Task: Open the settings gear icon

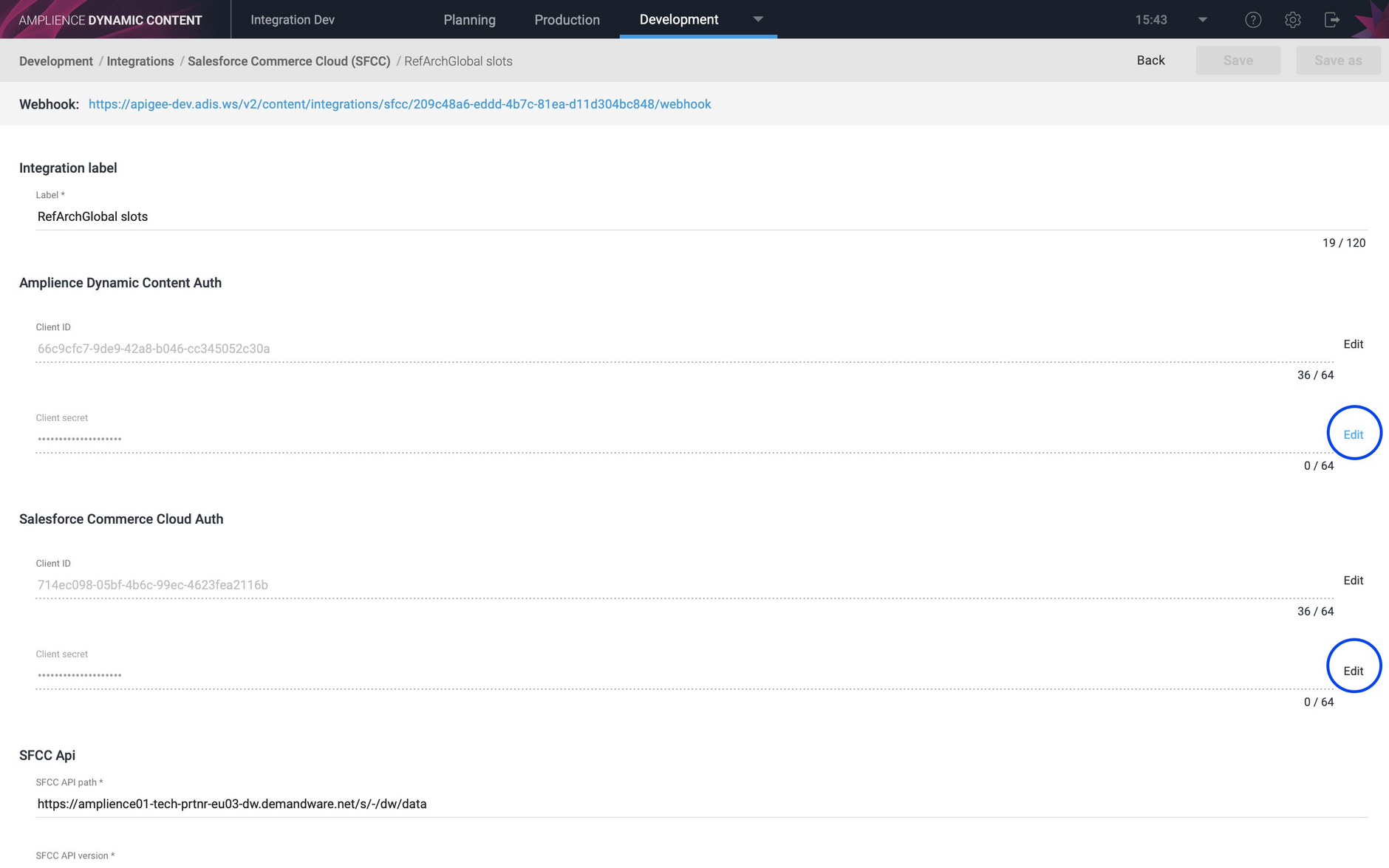Action: click(1292, 20)
